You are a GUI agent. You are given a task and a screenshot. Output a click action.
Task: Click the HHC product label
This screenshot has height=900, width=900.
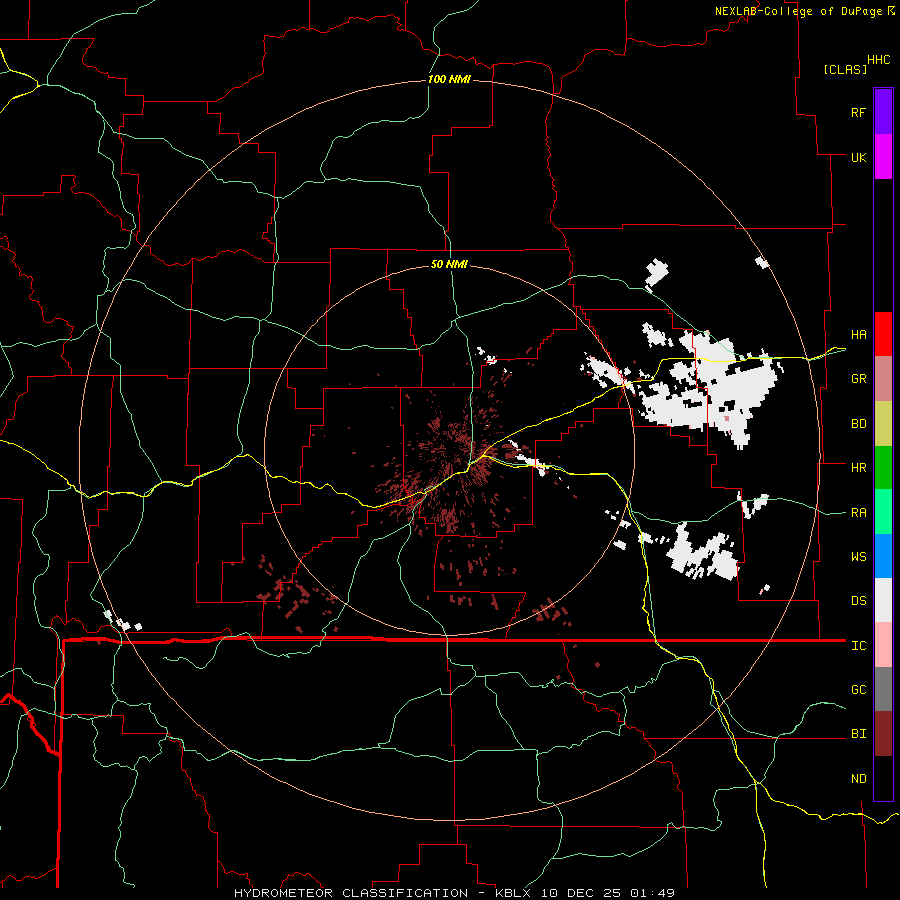click(x=878, y=60)
